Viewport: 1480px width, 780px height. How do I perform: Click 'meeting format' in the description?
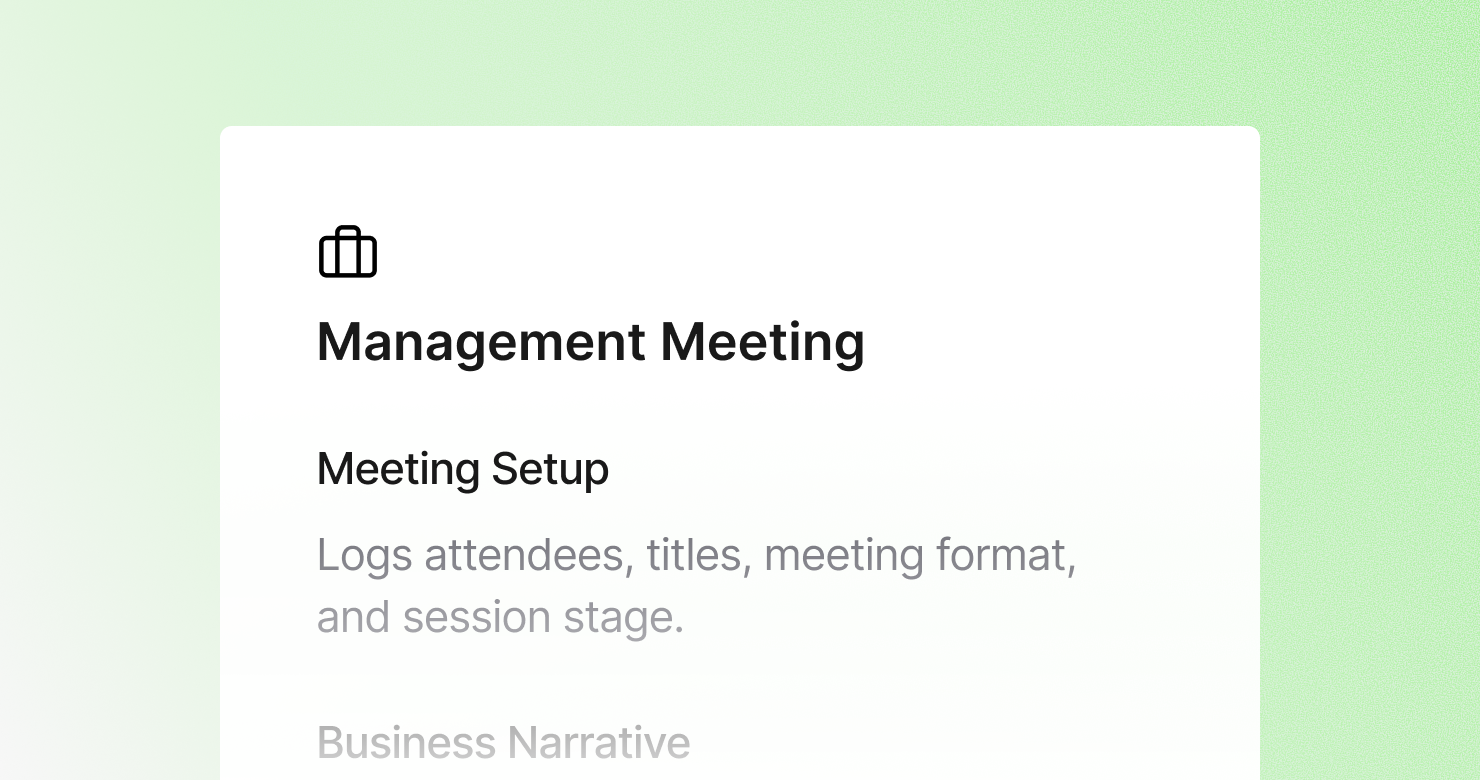click(x=920, y=556)
